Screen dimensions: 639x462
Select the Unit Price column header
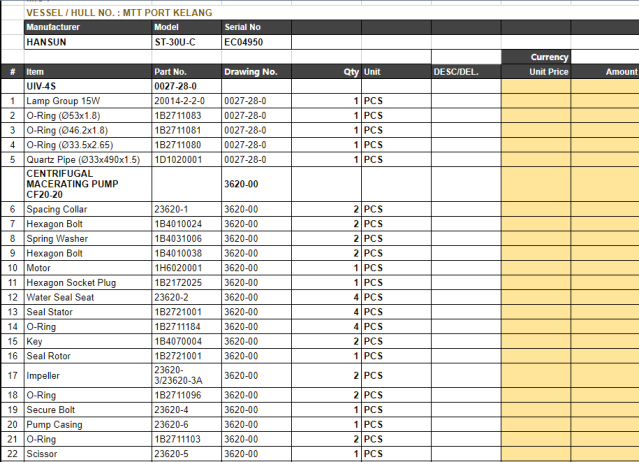coord(536,72)
